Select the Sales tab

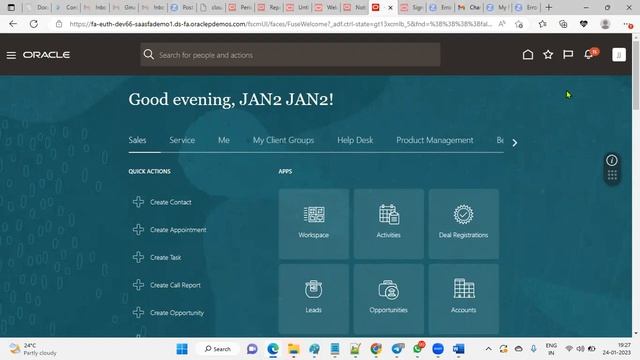pos(137,140)
